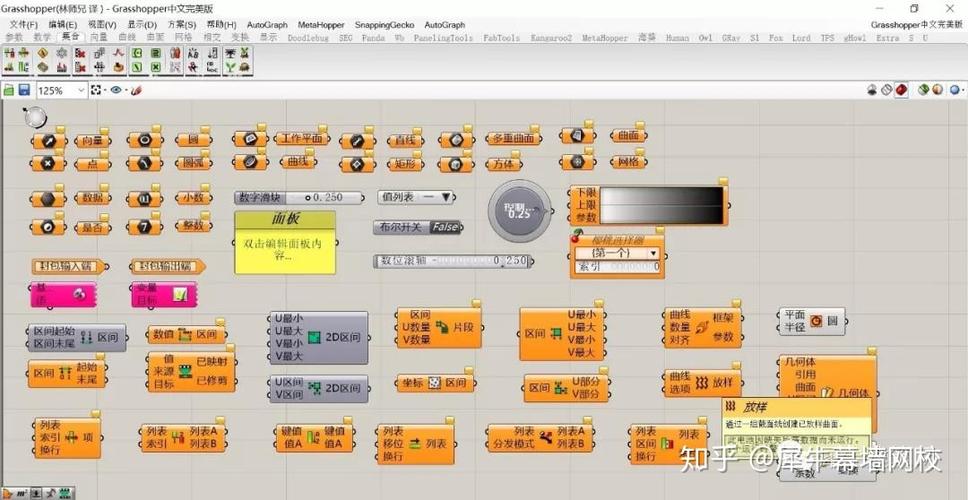Open the arrow next to the eye icon
The height and width of the screenshot is (500, 968).
click(125, 91)
